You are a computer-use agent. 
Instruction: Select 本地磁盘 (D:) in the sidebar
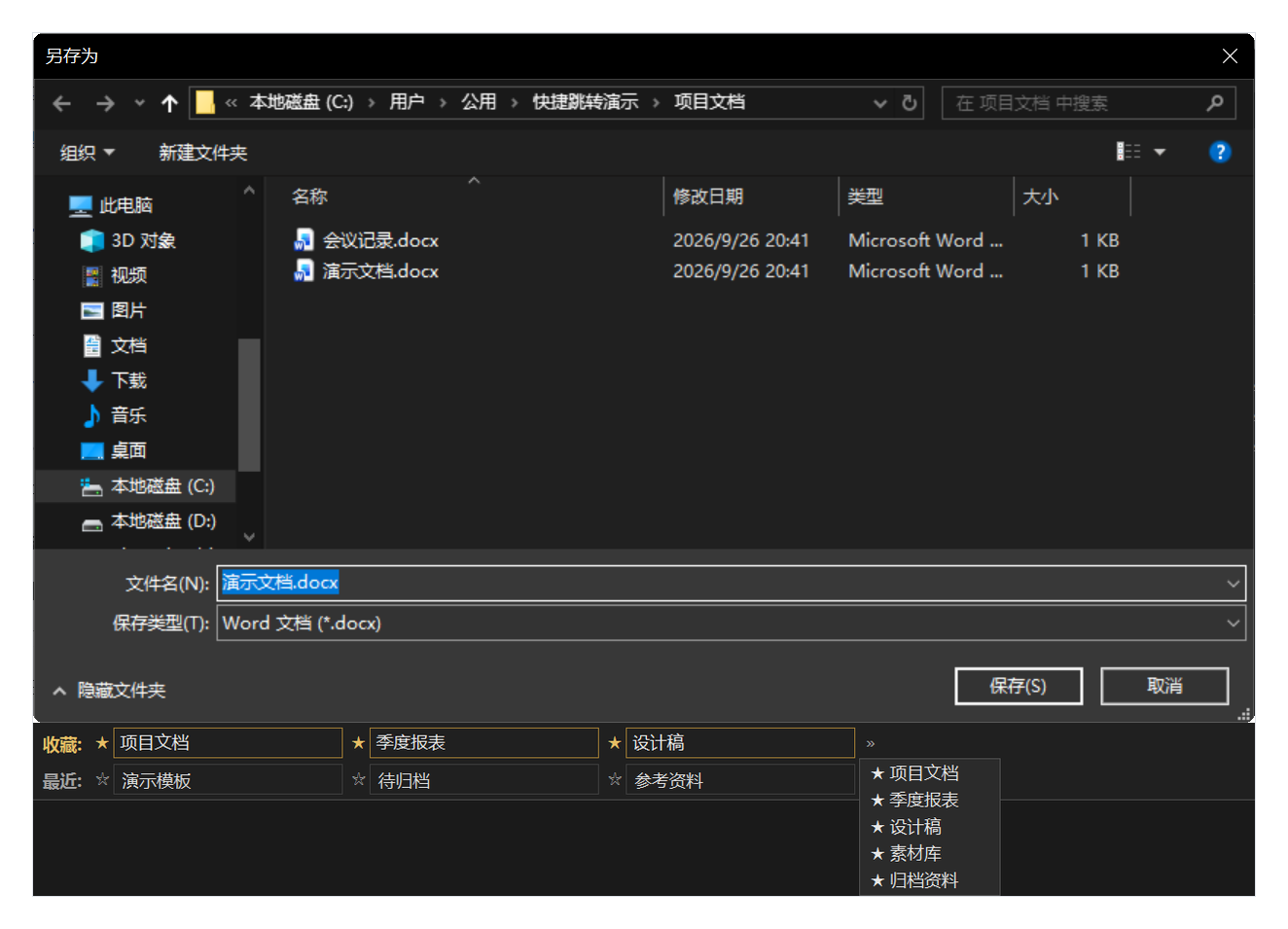point(149,521)
